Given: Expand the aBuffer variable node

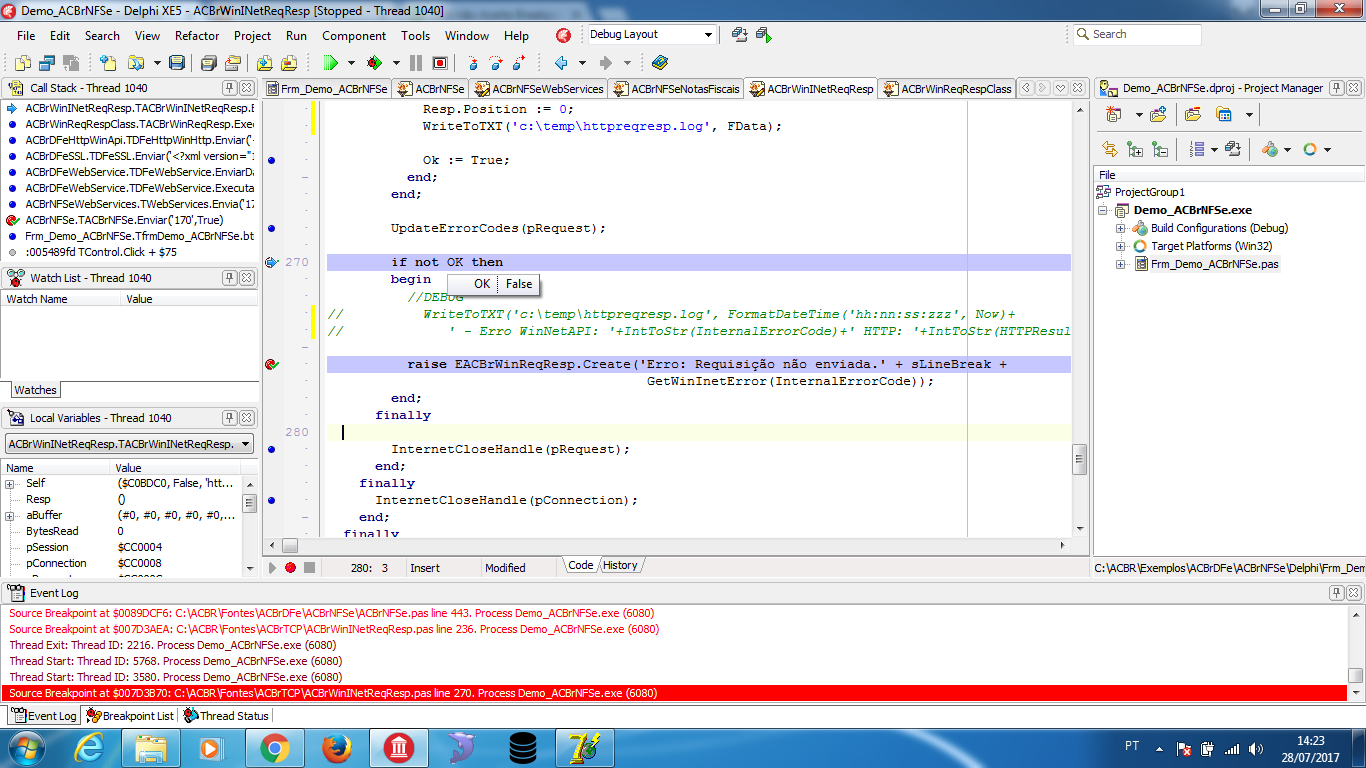Looking at the screenshot, I should point(9,516).
